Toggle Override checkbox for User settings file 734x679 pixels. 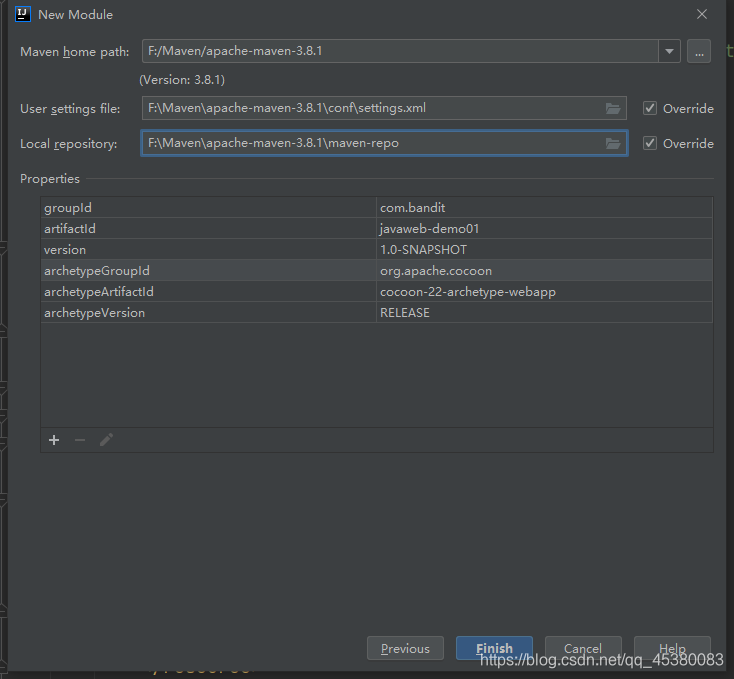pos(650,108)
